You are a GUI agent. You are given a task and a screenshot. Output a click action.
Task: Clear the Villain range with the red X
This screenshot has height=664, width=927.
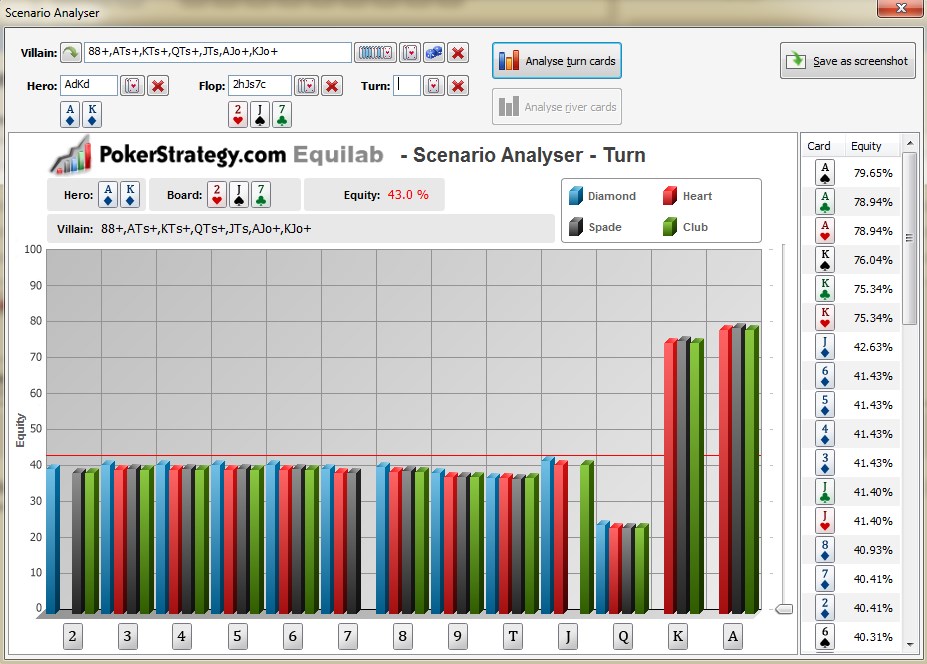click(x=457, y=52)
